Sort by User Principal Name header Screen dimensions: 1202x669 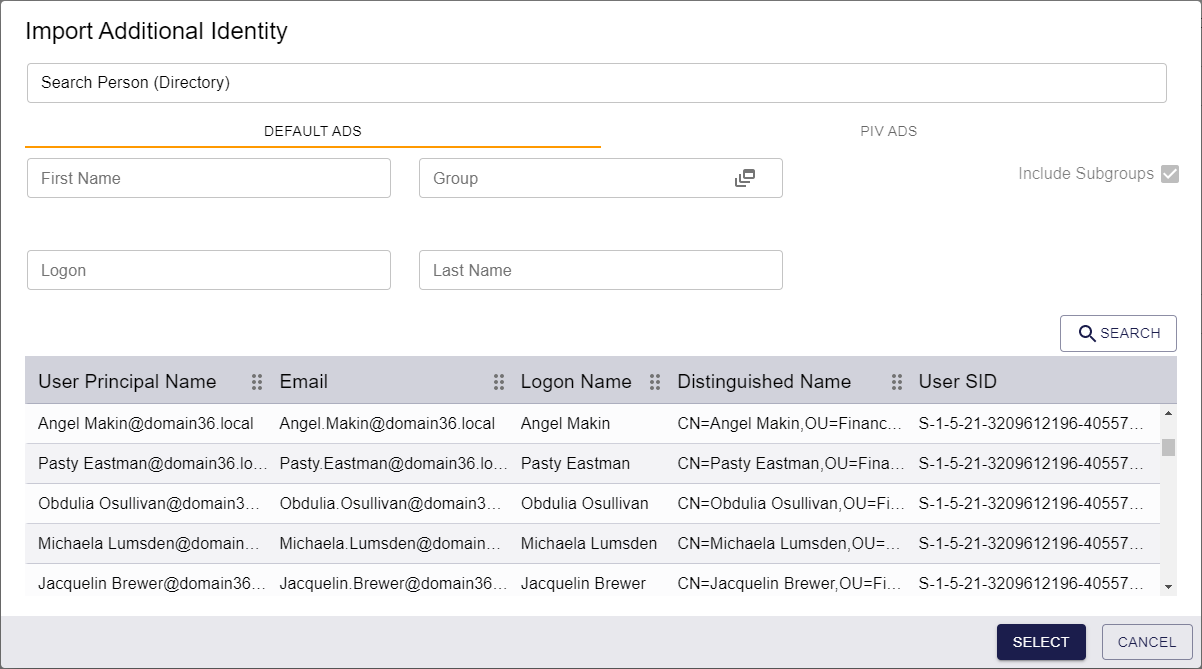pyautogui.click(x=127, y=382)
